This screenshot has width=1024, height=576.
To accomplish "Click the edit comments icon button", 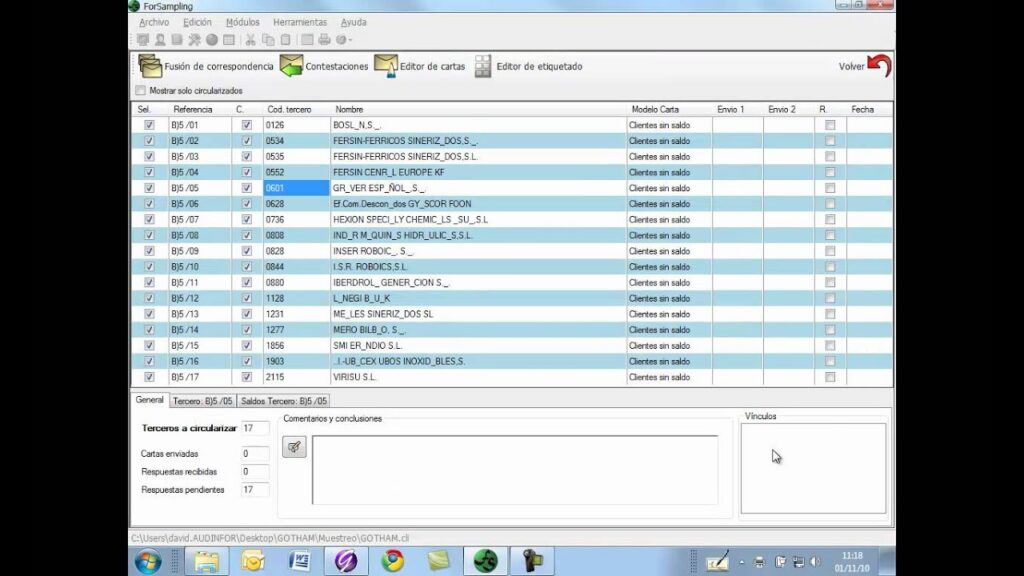I will (x=294, y=447).
